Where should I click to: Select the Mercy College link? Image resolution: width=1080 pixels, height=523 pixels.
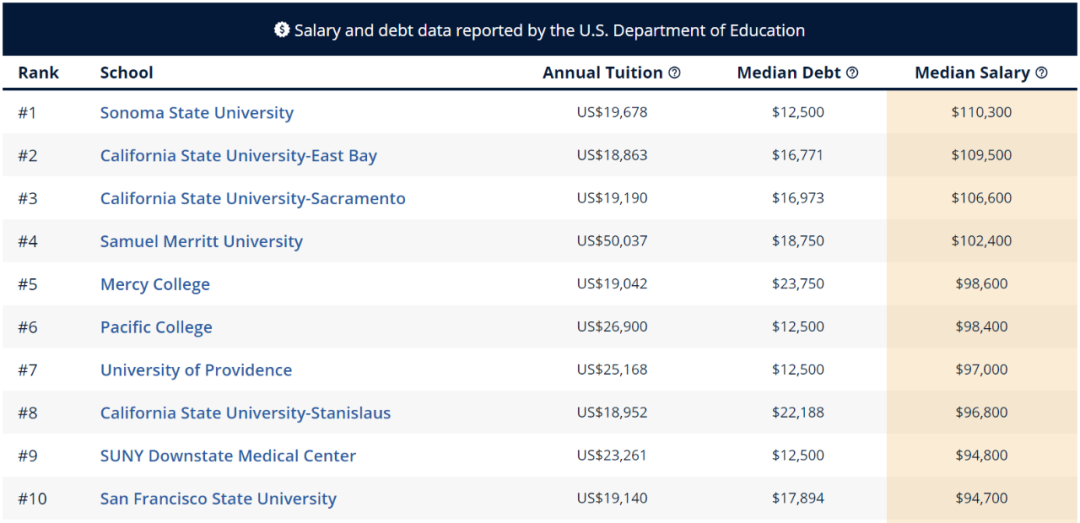click(x=155, y=285)
